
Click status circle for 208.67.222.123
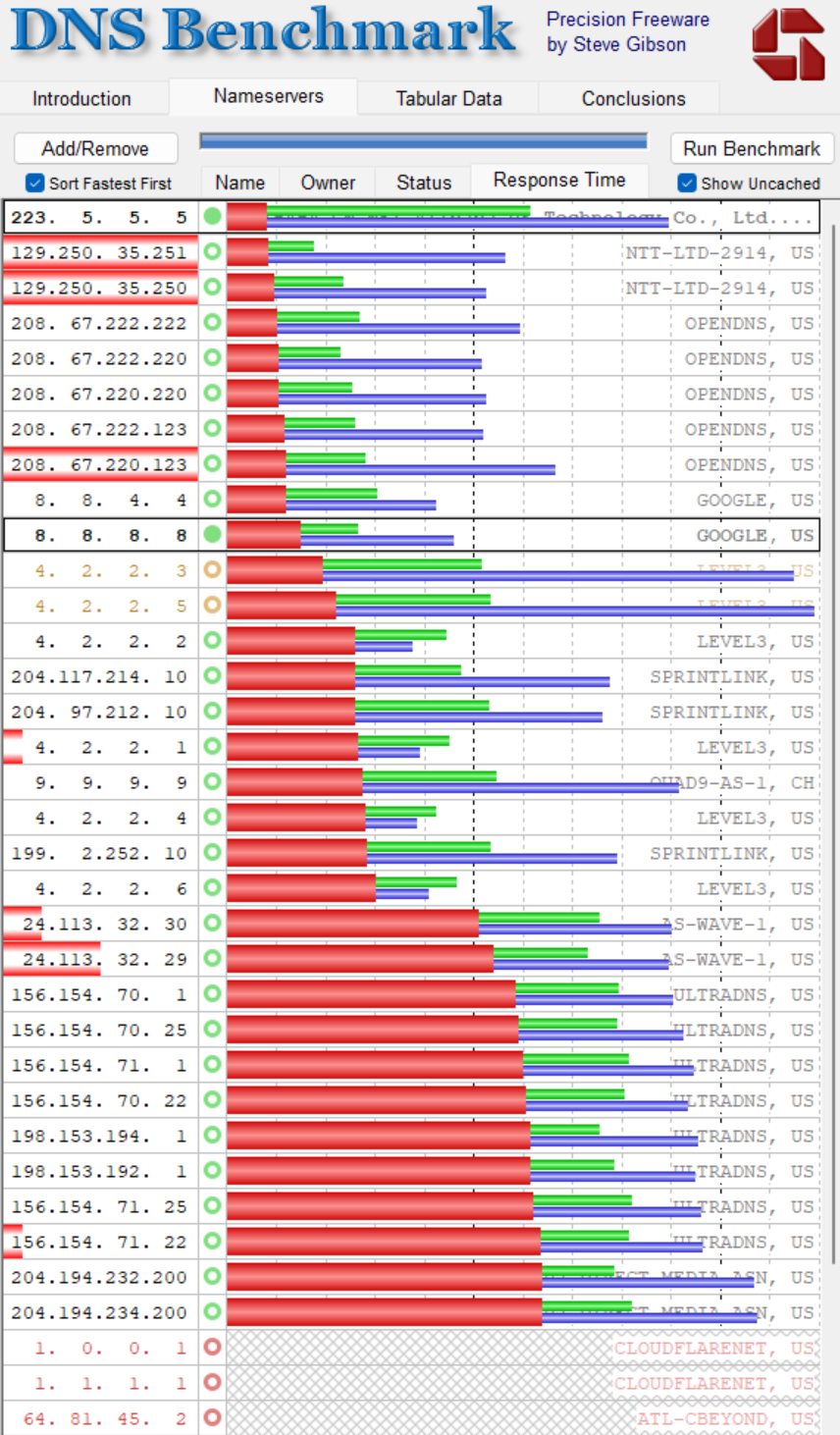tap(212, 428)
